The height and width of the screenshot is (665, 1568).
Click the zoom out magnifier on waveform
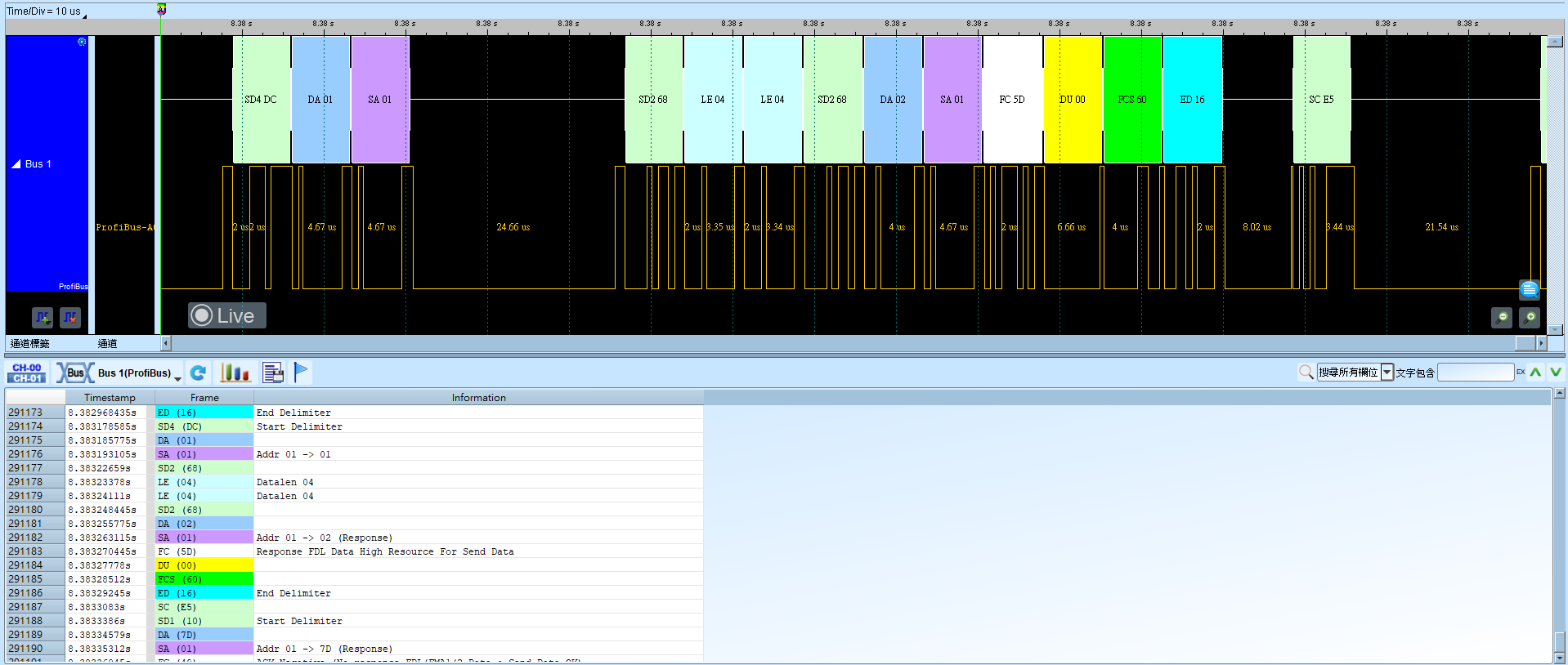(1502, 317)
